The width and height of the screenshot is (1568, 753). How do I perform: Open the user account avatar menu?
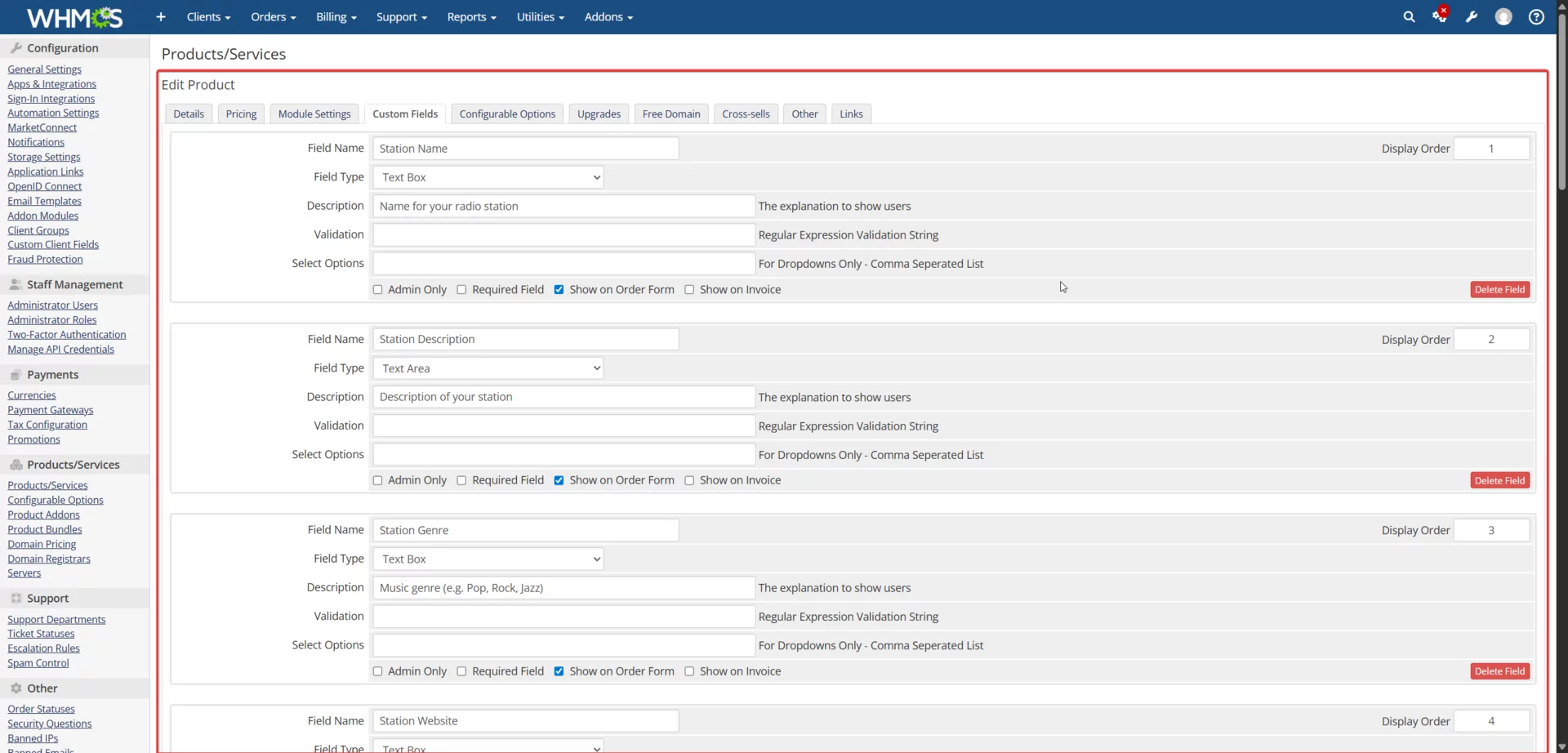point(1503,16)
